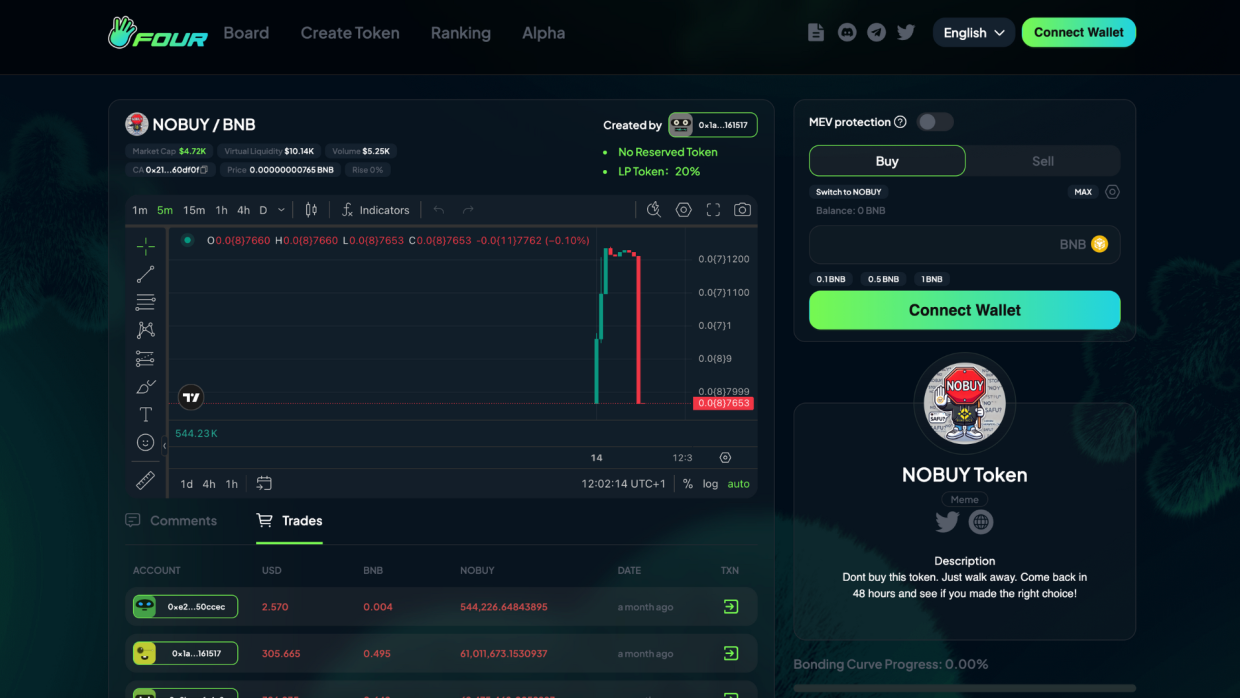Select the Sell tab
Screen dimensions: 1240x698
[x=1043, y=161]
